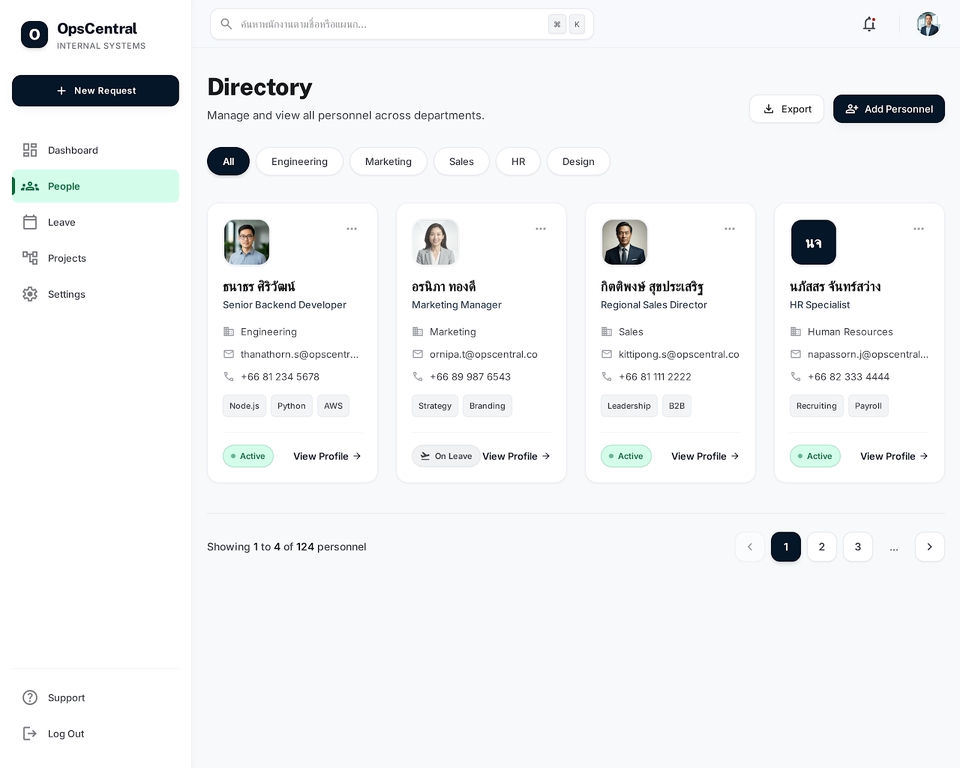
Task: Click the Branding skill tag
Action: coord(487,405)
